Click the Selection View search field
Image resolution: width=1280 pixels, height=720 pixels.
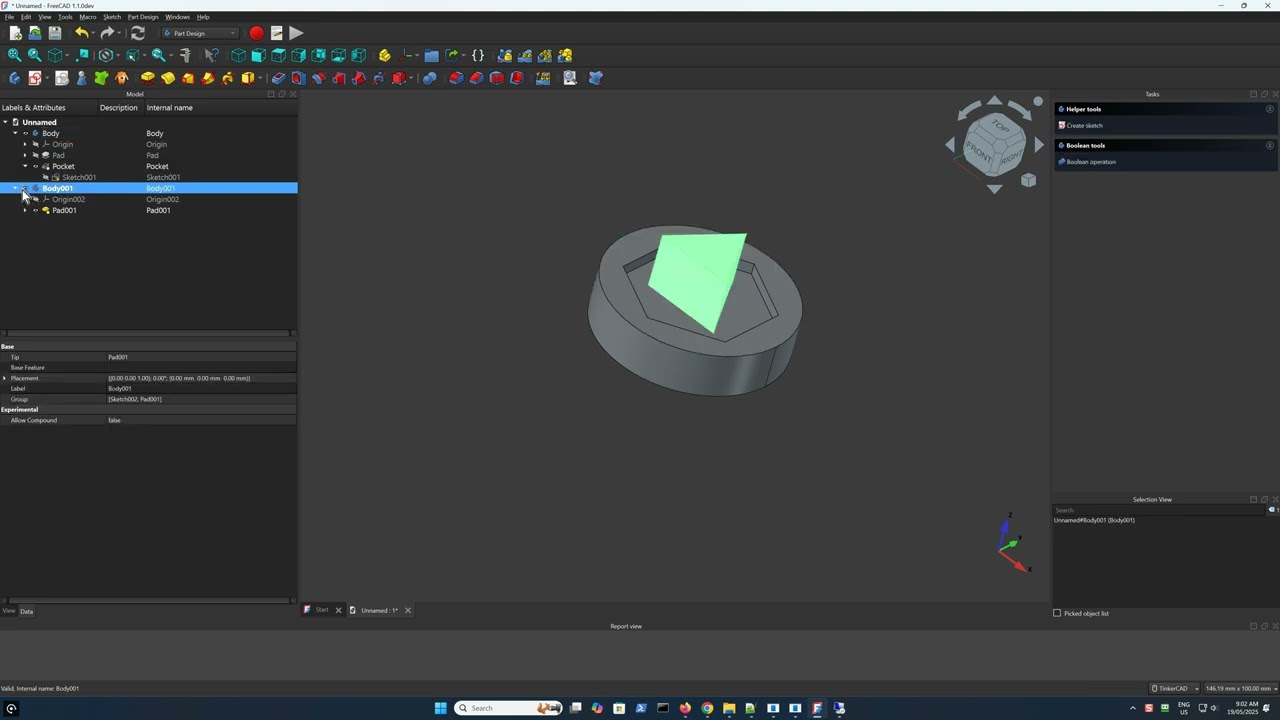(1160, 510)
